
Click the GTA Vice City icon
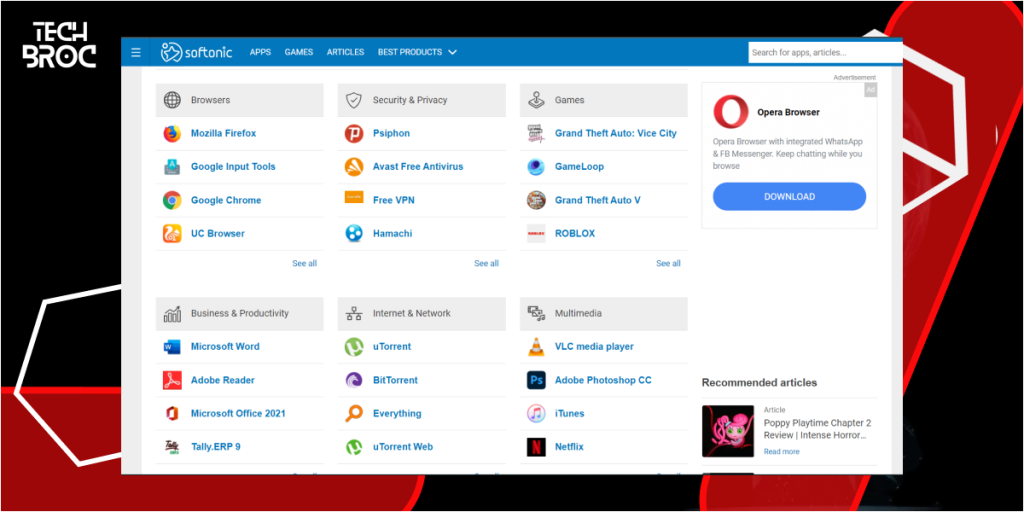(x=536, y=133)
